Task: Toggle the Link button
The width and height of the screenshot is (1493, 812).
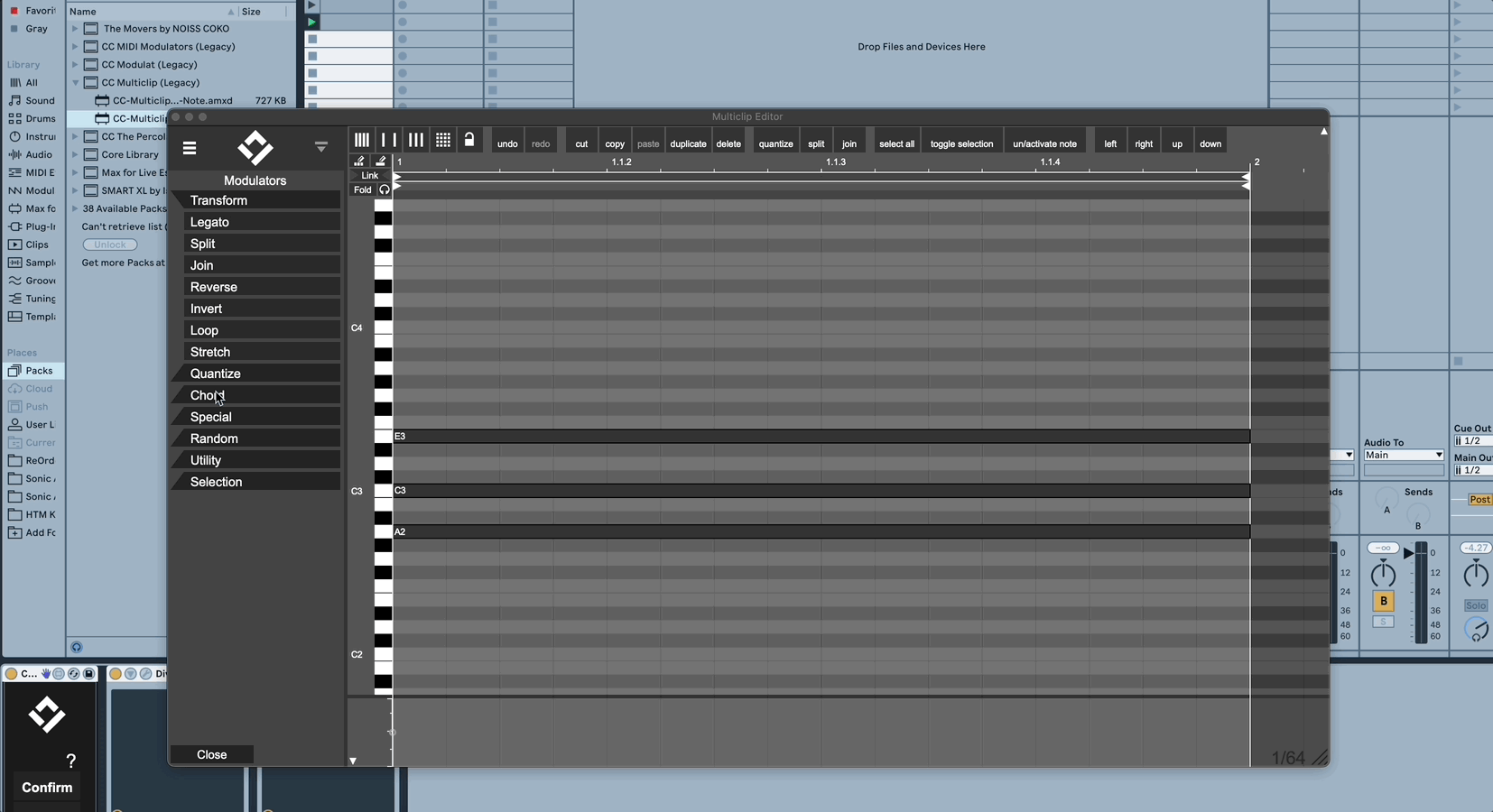Action: click(370, 176)
